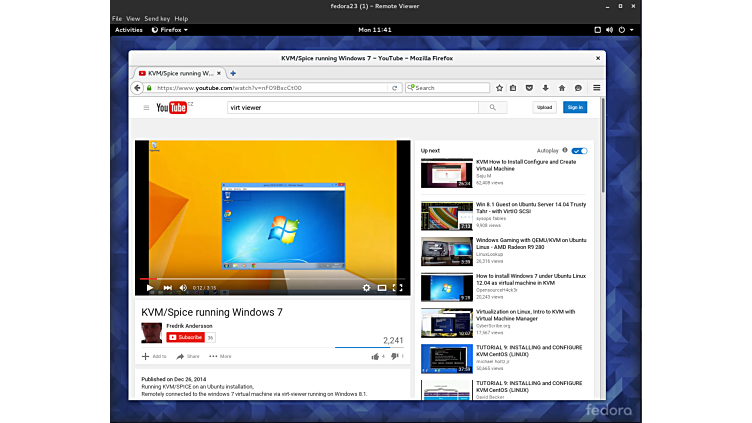Bookmark this page with star icon

498,88
